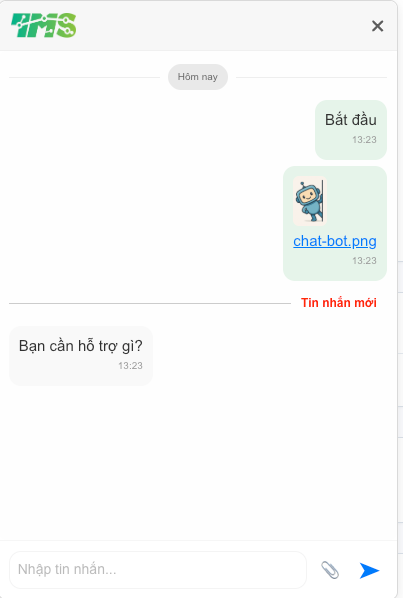Image resolution: width=403 pixels, height=598 pixels.
Task: Send message with blue arrow icon
Action: coord(369,570)
